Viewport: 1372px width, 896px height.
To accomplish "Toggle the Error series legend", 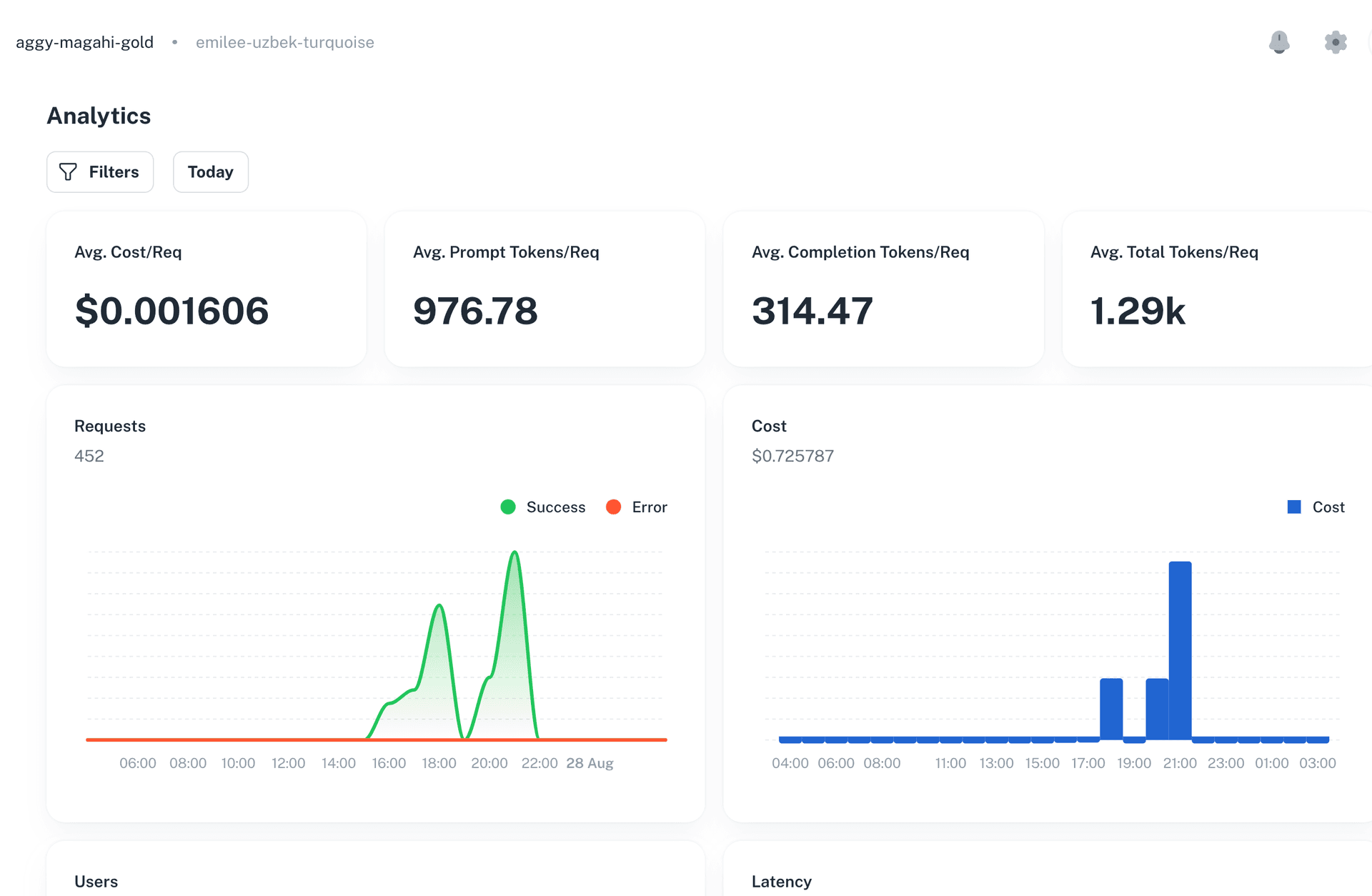I will point(637,507).
